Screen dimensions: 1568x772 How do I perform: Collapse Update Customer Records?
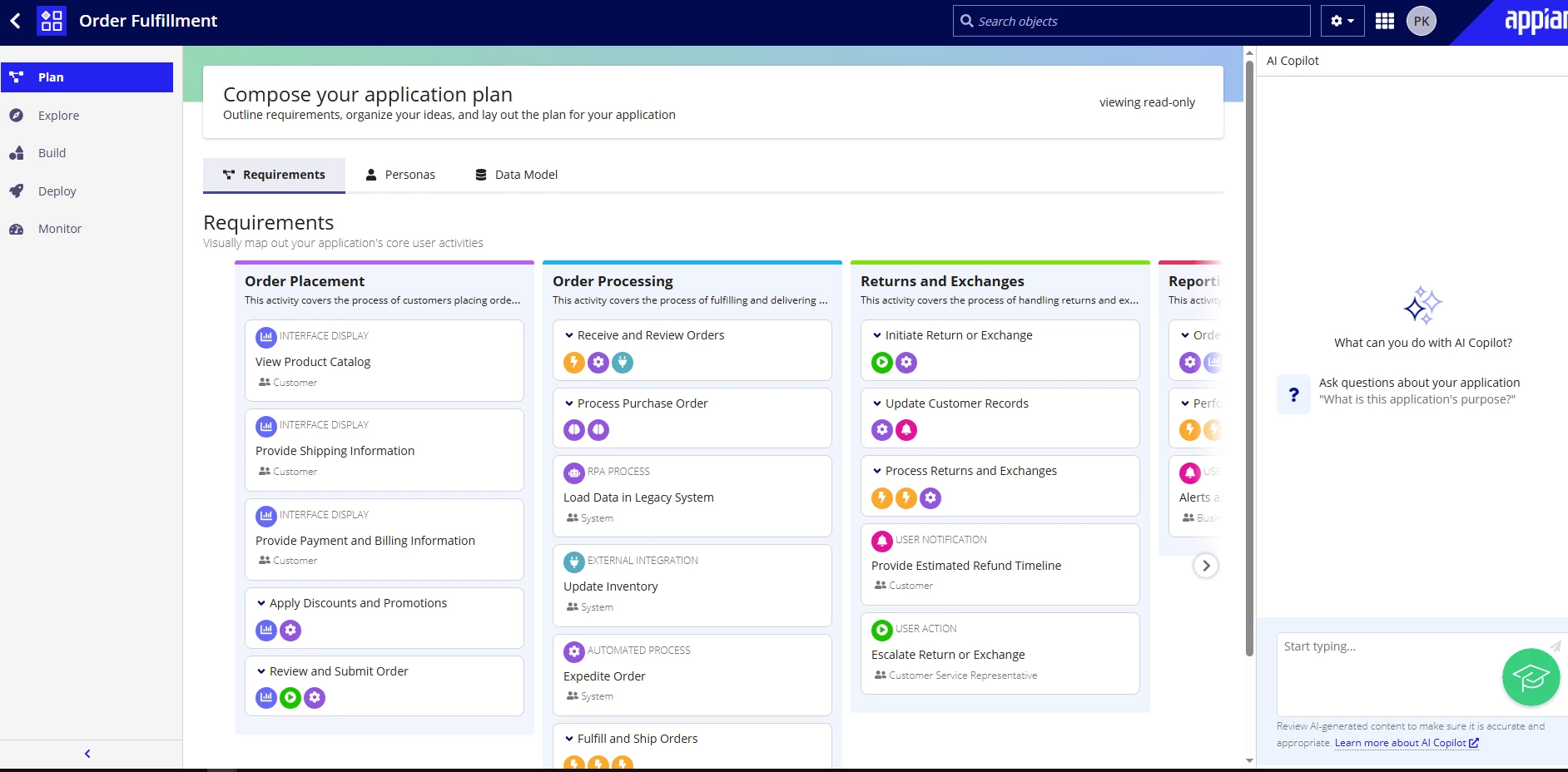coord(877,403)
